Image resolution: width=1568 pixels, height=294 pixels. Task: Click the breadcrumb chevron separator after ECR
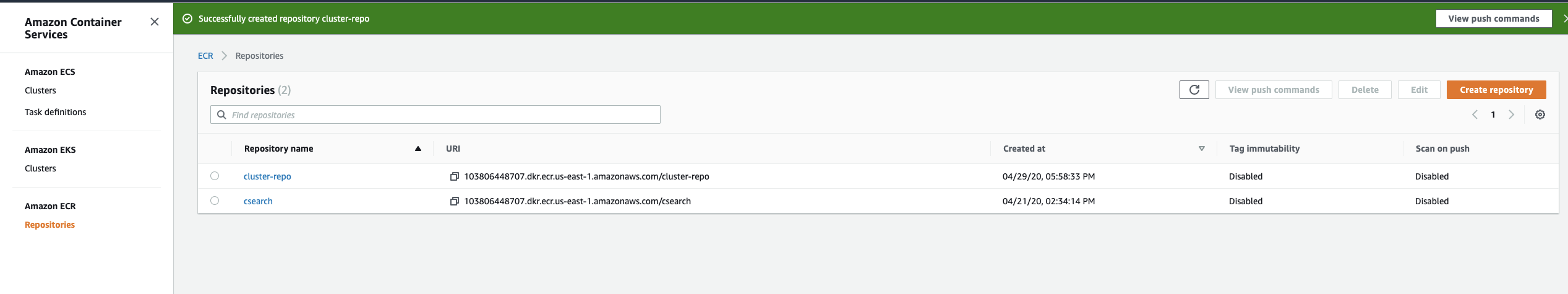click(224, 56)
